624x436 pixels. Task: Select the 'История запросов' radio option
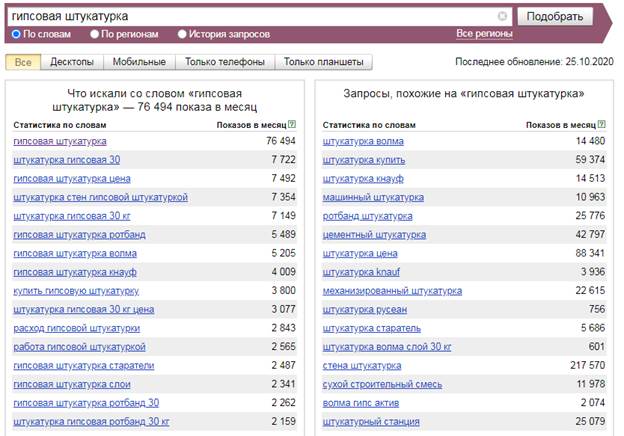point(182,34)
